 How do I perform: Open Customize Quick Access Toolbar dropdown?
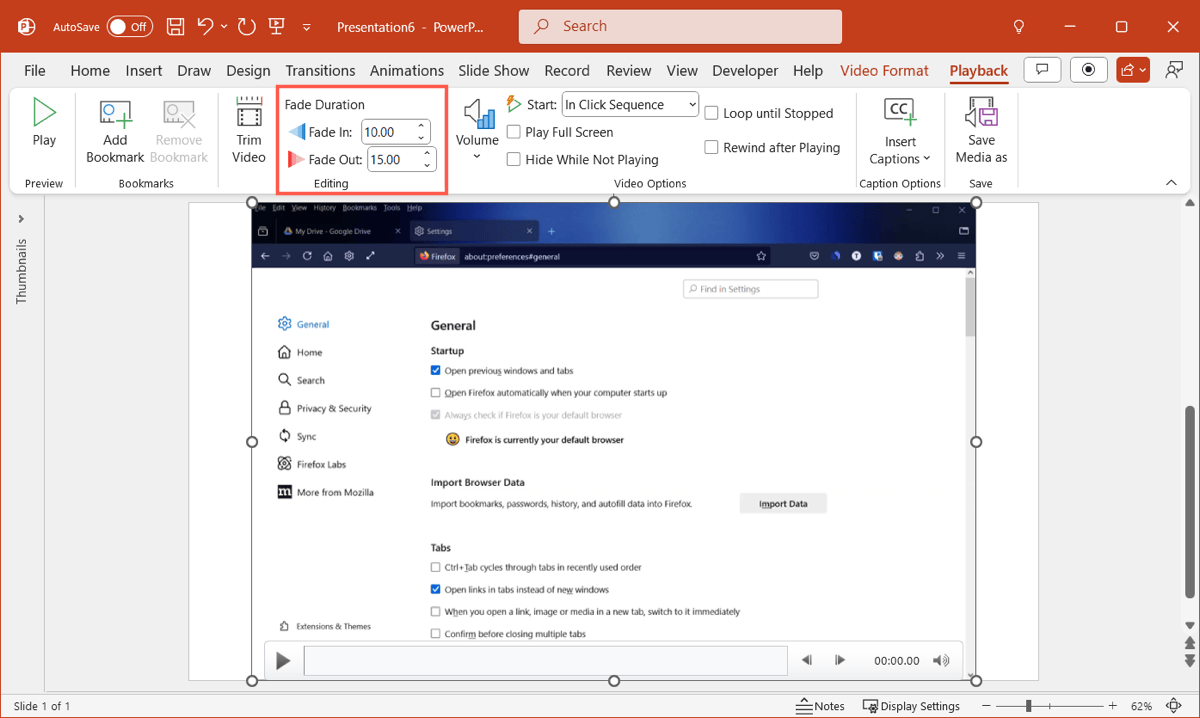pyautogui.click(x=307, y=27)
